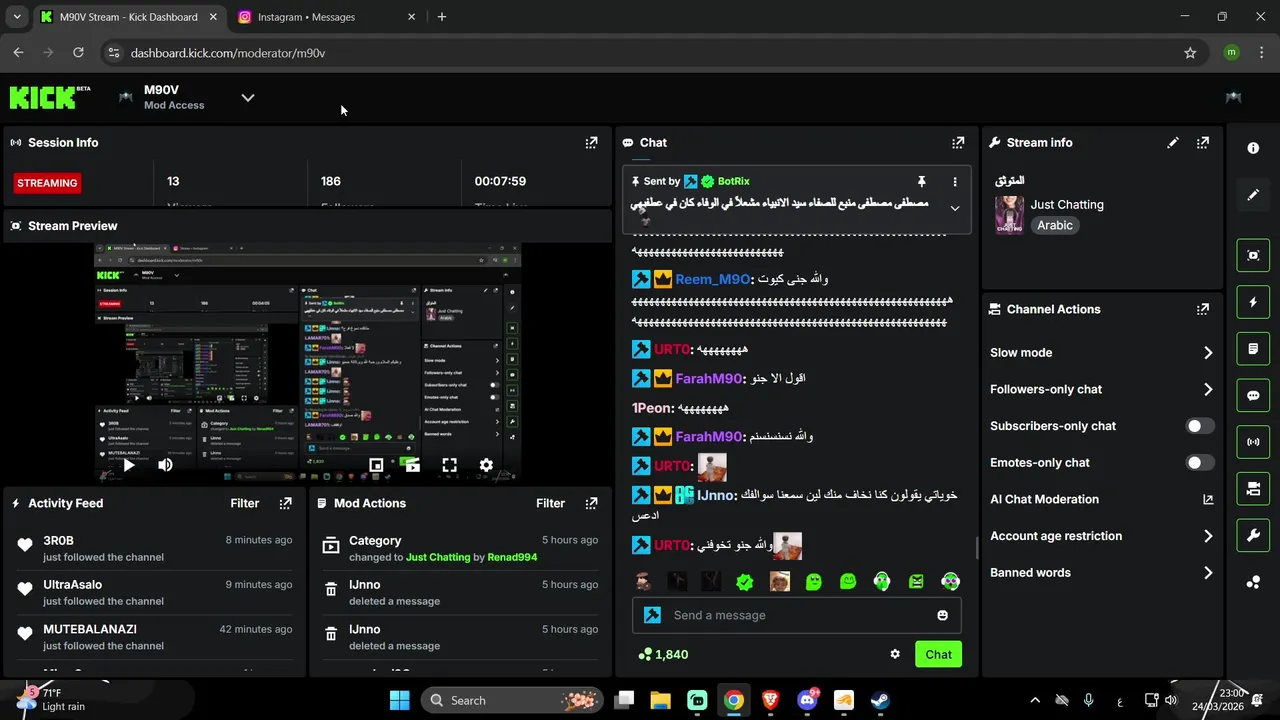Image resolution: width=1280 pixels, height=720 pixels.
Task: Open Activity Feed Filter
Action: click(245, 503)
